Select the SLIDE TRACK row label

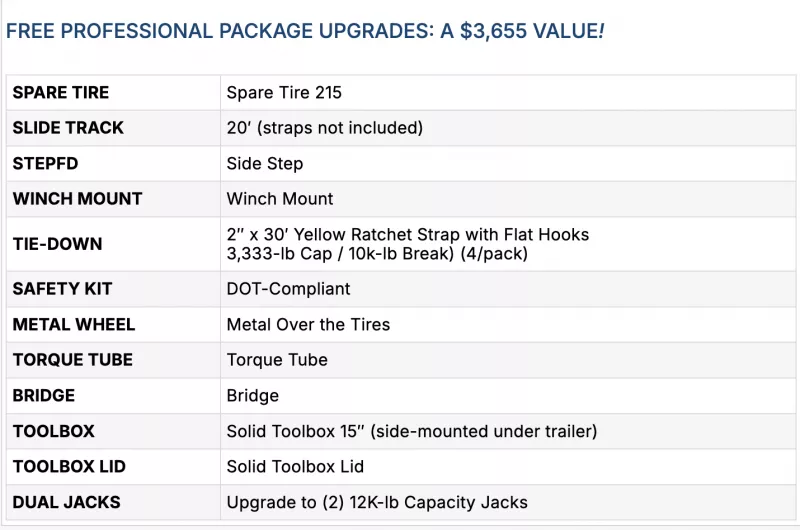[x=68, y=128]
